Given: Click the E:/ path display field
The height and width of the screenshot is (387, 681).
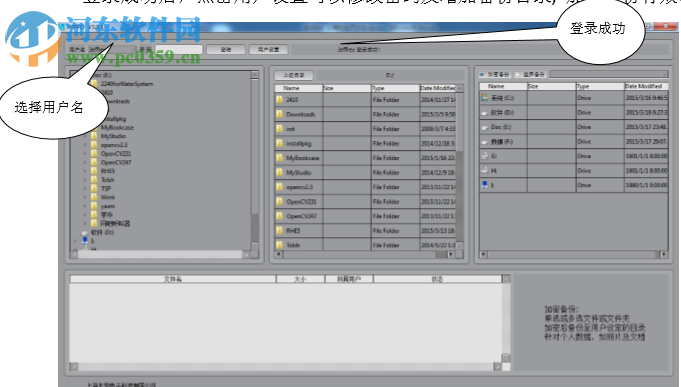Looking at the screenshot, I should 390,75.
